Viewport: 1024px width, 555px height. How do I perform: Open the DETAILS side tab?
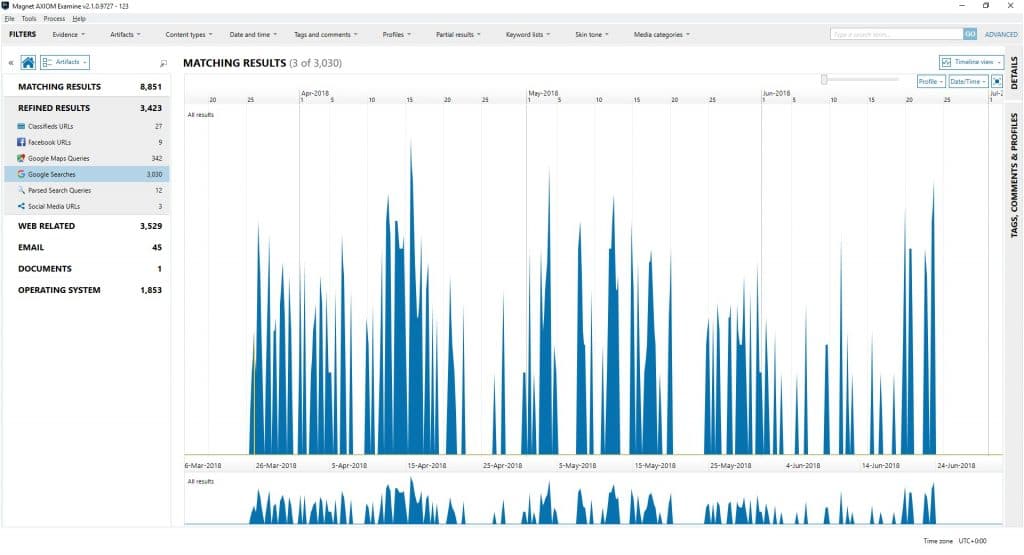1014,73
